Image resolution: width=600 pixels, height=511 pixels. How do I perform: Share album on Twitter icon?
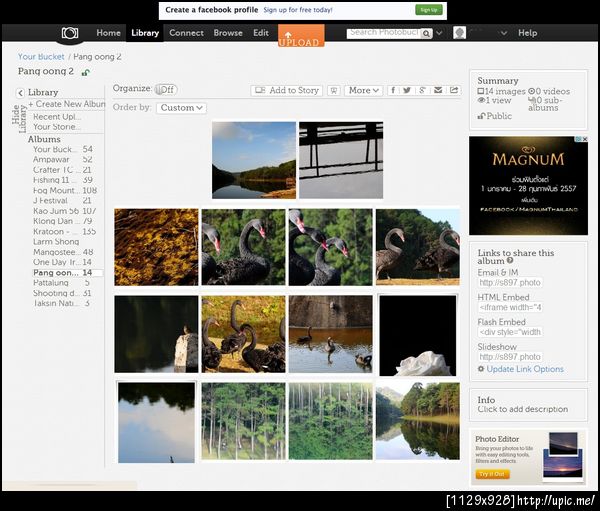[407, 90]
